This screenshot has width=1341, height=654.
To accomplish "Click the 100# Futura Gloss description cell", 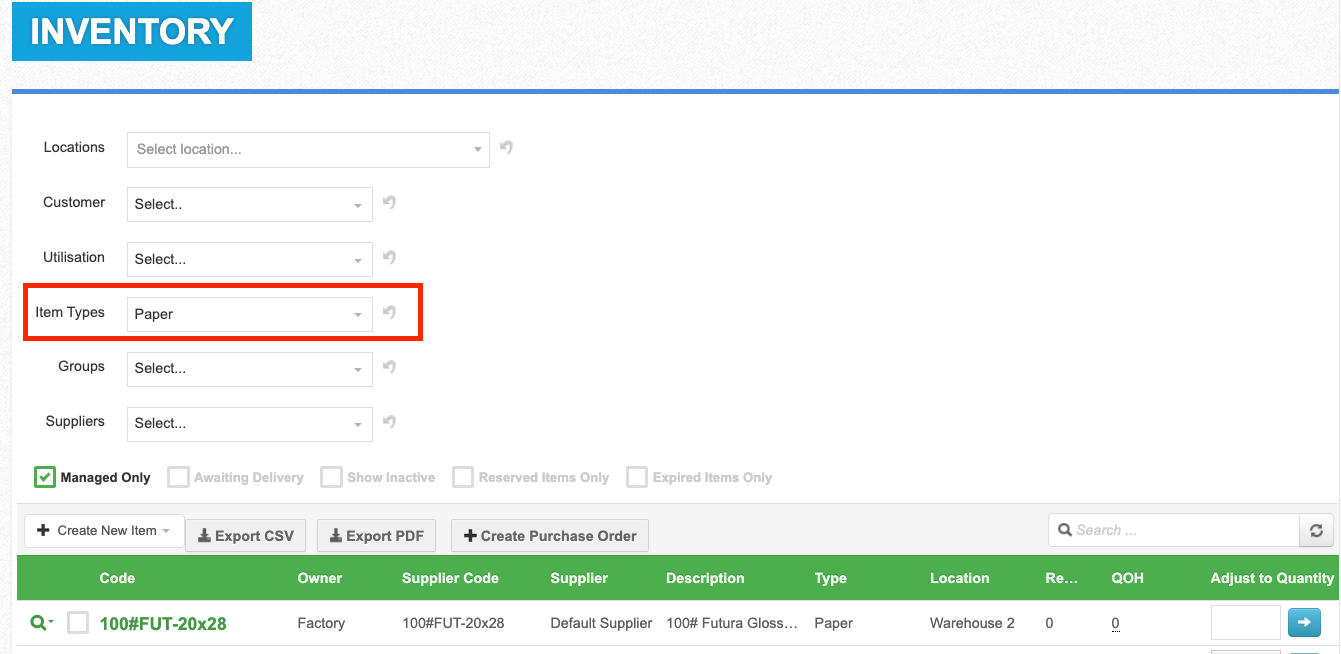I will (732, 623).
